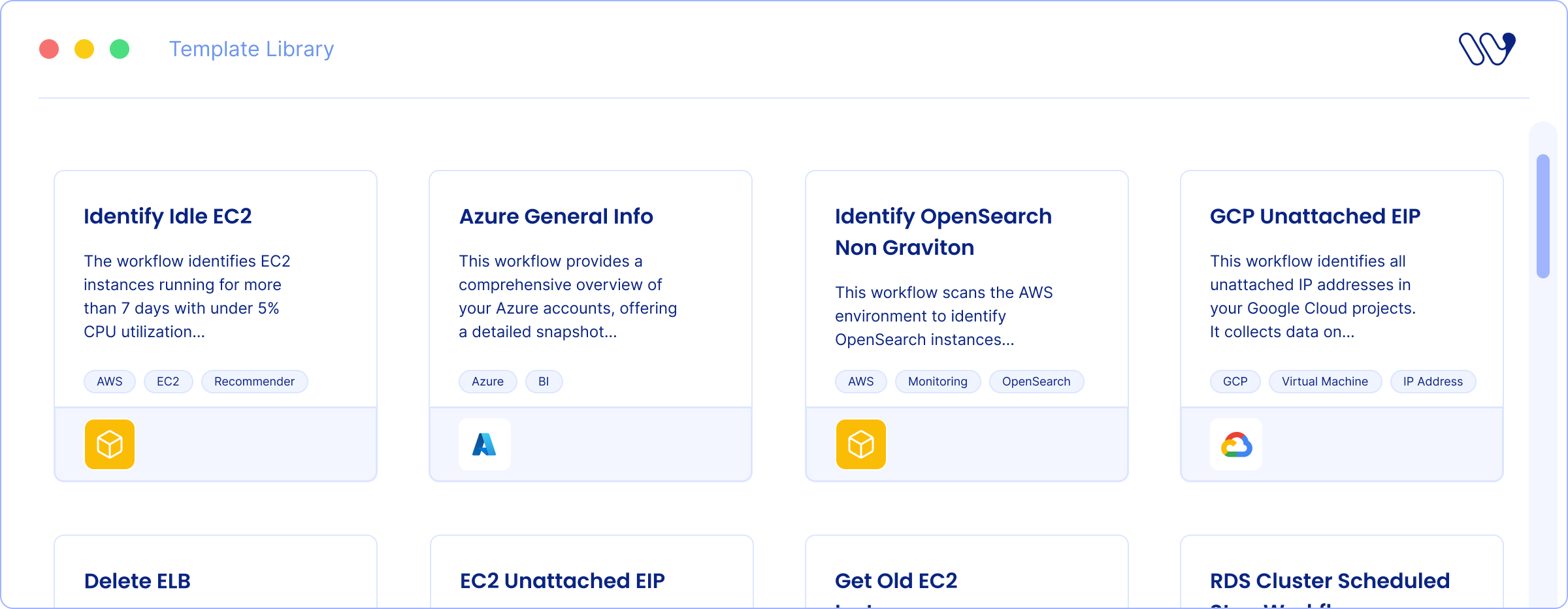The image size is (1568, 609).
Task: Open the Delete ELB template
Action: pos(137,581)
